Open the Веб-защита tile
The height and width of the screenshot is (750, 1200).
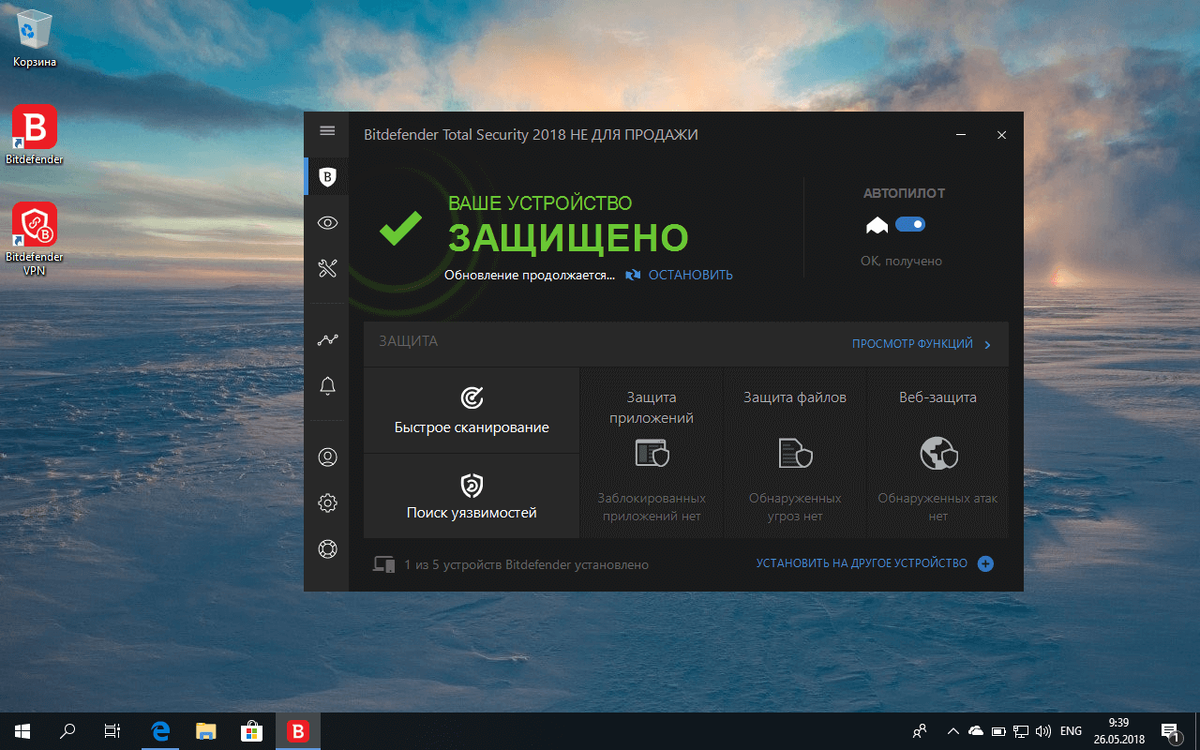[938, 453]
